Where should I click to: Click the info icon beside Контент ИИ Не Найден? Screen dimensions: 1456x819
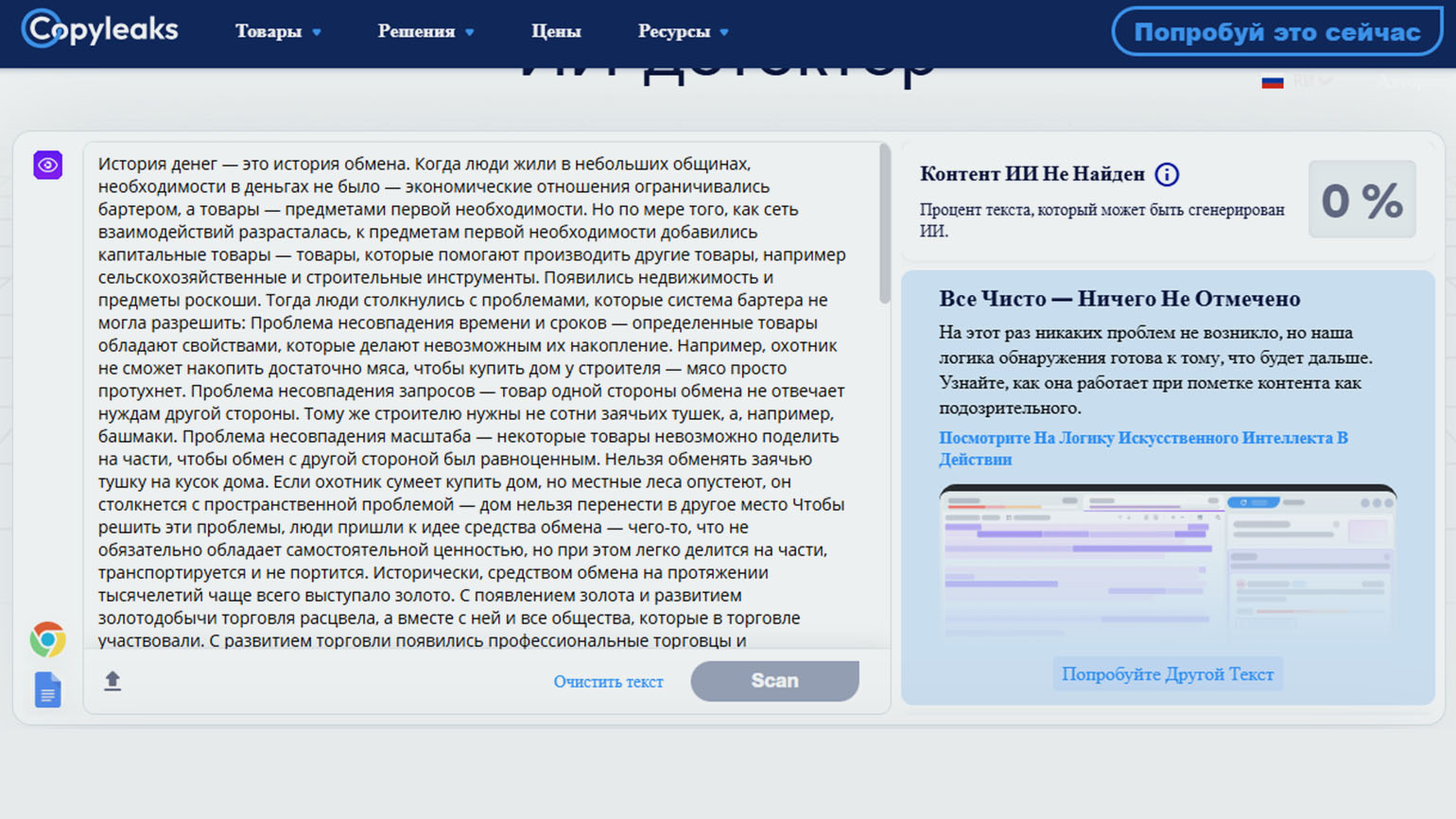[x=1167, y=175]
